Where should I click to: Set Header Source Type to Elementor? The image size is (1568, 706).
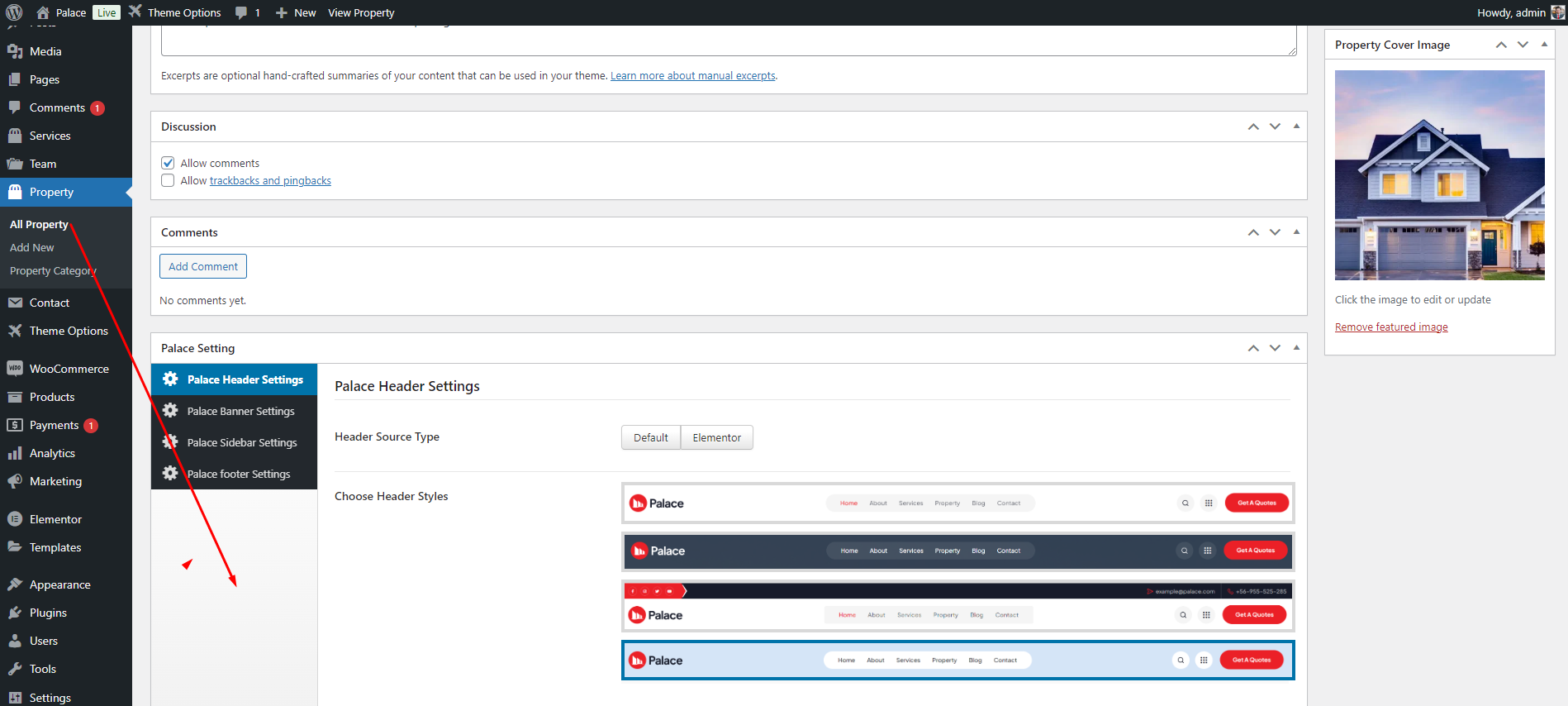tap(716, 437)
